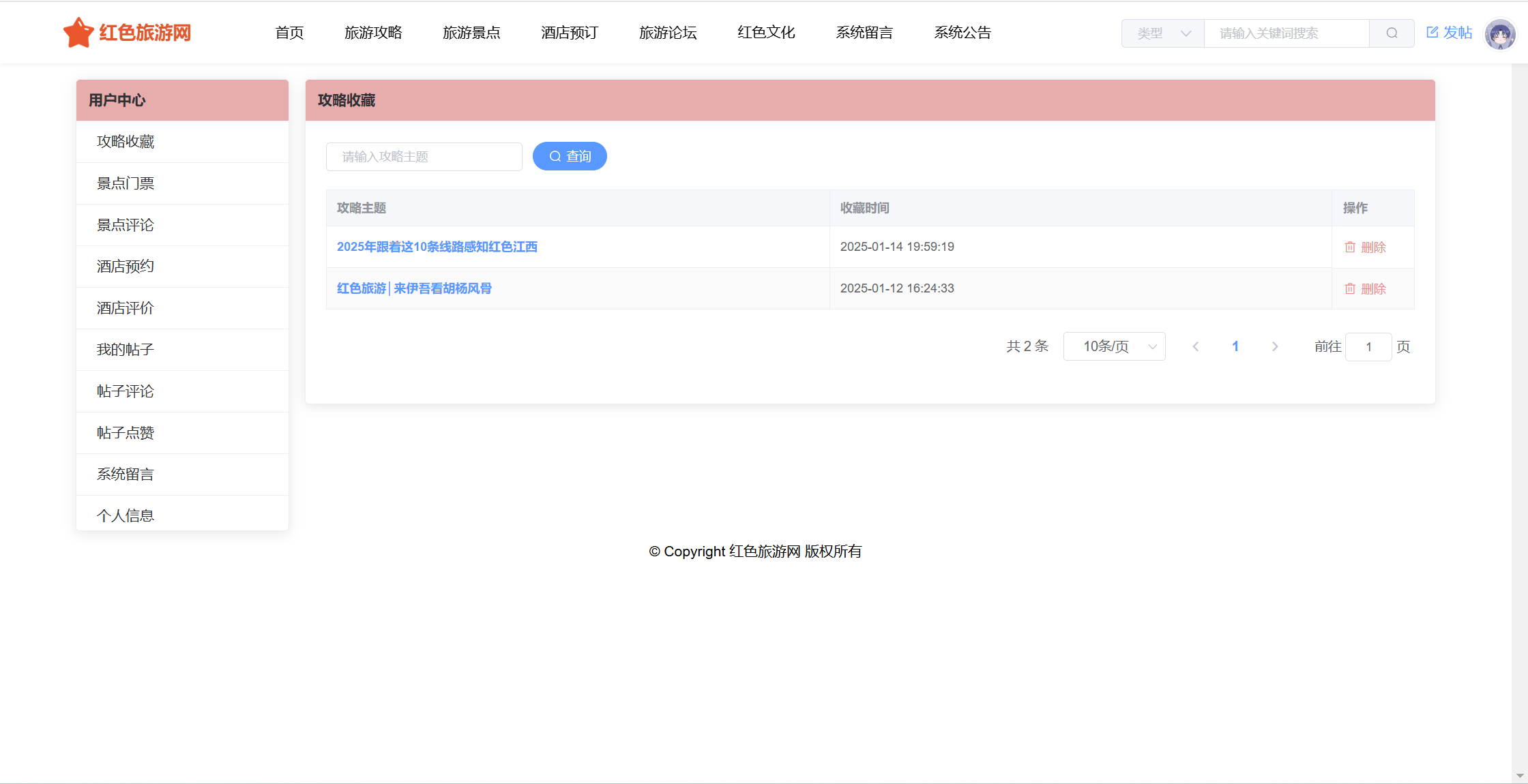Image resolution: width=1528 pixels, height=784 pixels.
Task: Click the scrollbar down arrow
Action: coord(1520,776)
